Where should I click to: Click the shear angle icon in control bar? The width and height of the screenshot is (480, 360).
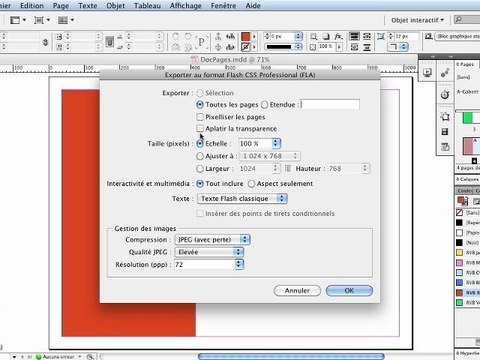pos(120,47)
